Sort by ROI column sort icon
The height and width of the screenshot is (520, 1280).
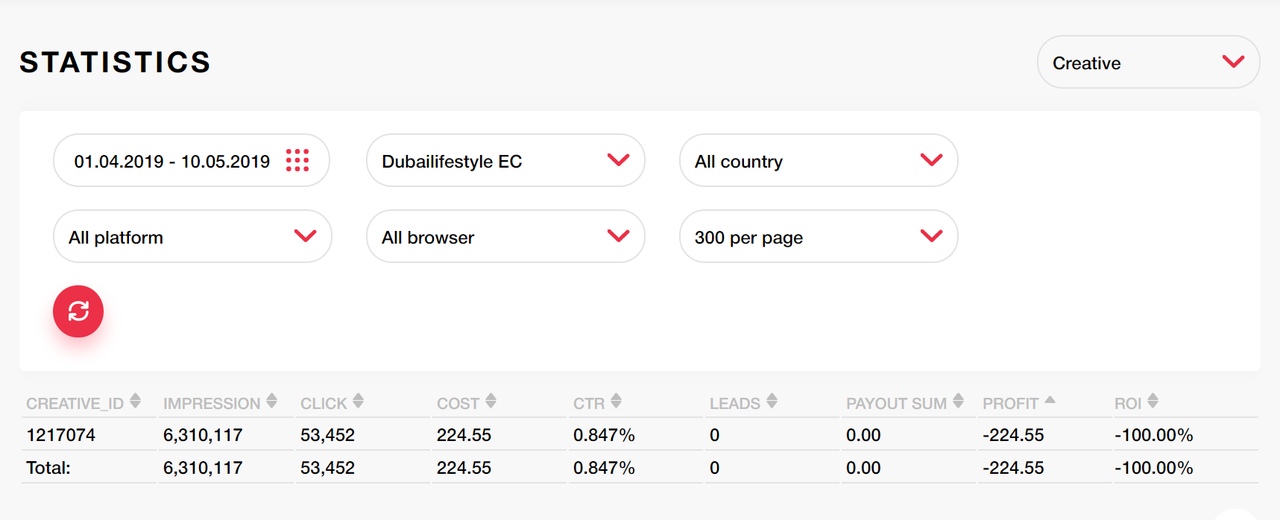1153,402
